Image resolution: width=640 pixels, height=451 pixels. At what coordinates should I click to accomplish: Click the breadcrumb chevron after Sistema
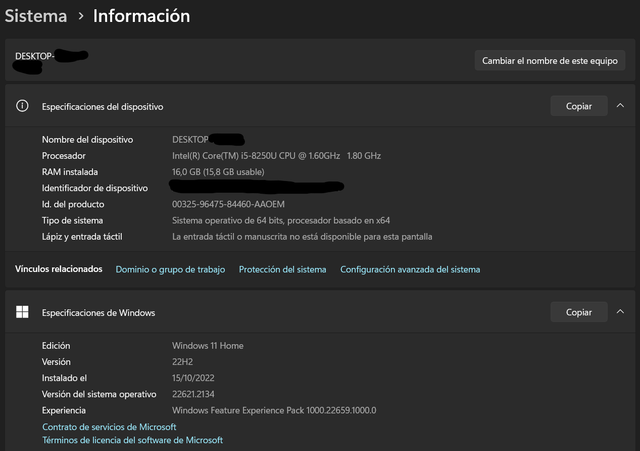click(81, 16)
